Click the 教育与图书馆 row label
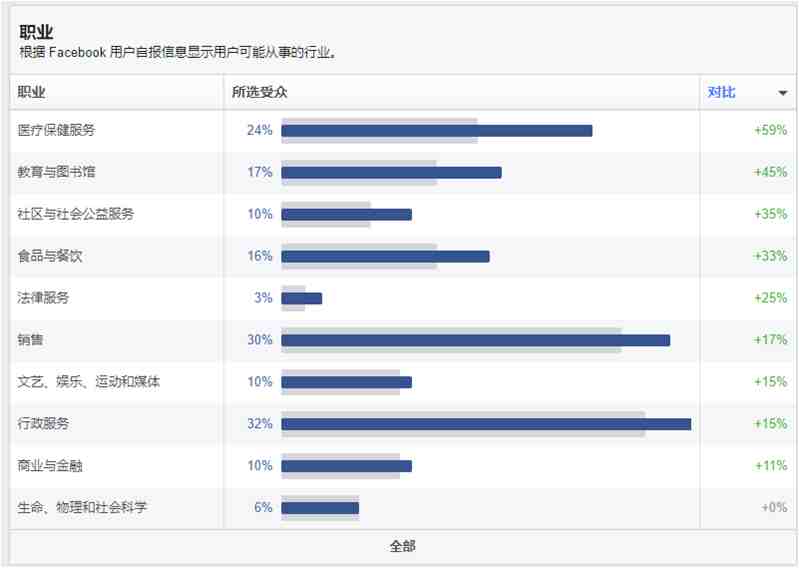 coord(57,172)
